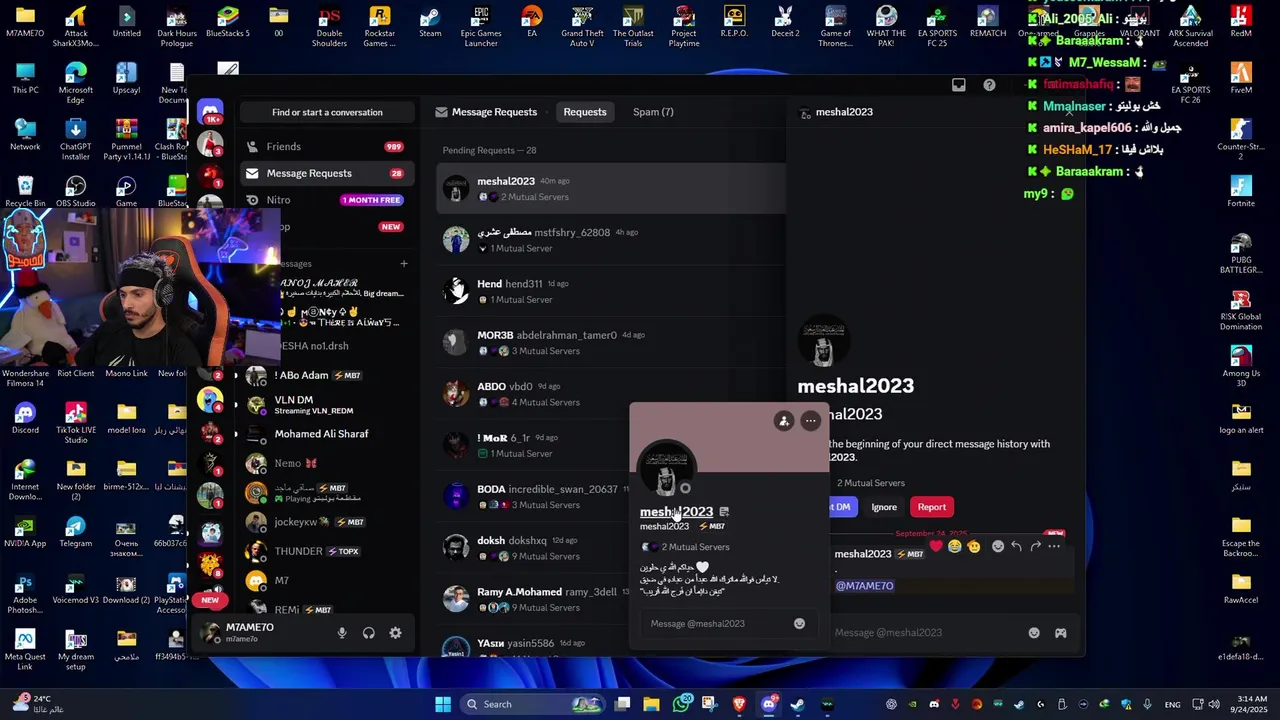Click @M7AME7O mention in message
Screen dimensions: 1280x720
864,586
